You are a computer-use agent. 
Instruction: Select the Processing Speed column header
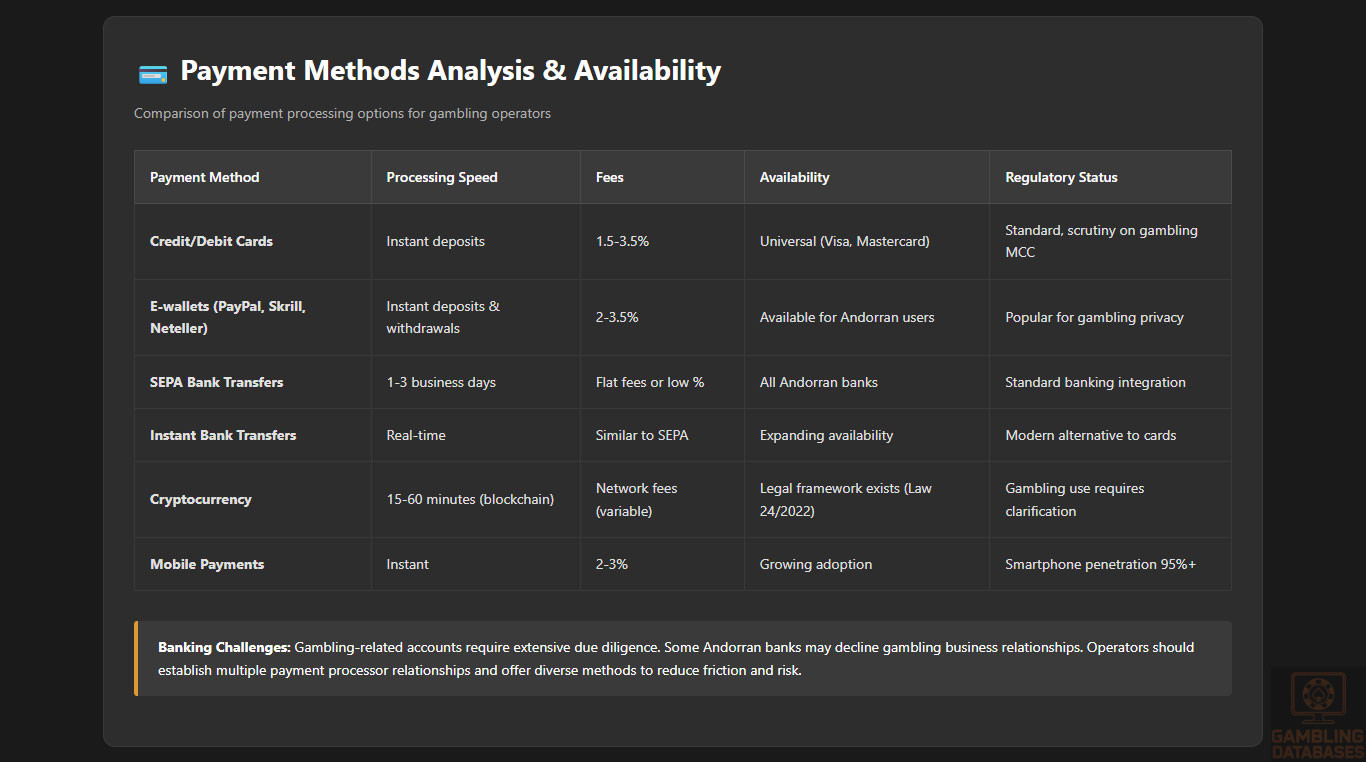441,177
